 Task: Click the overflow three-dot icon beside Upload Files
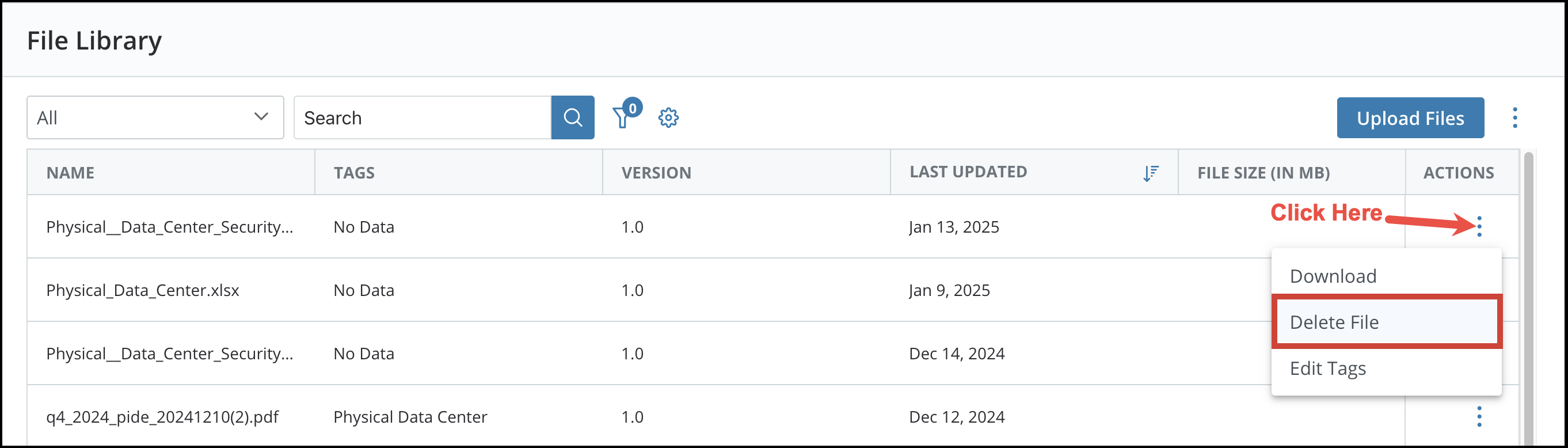1514,117
